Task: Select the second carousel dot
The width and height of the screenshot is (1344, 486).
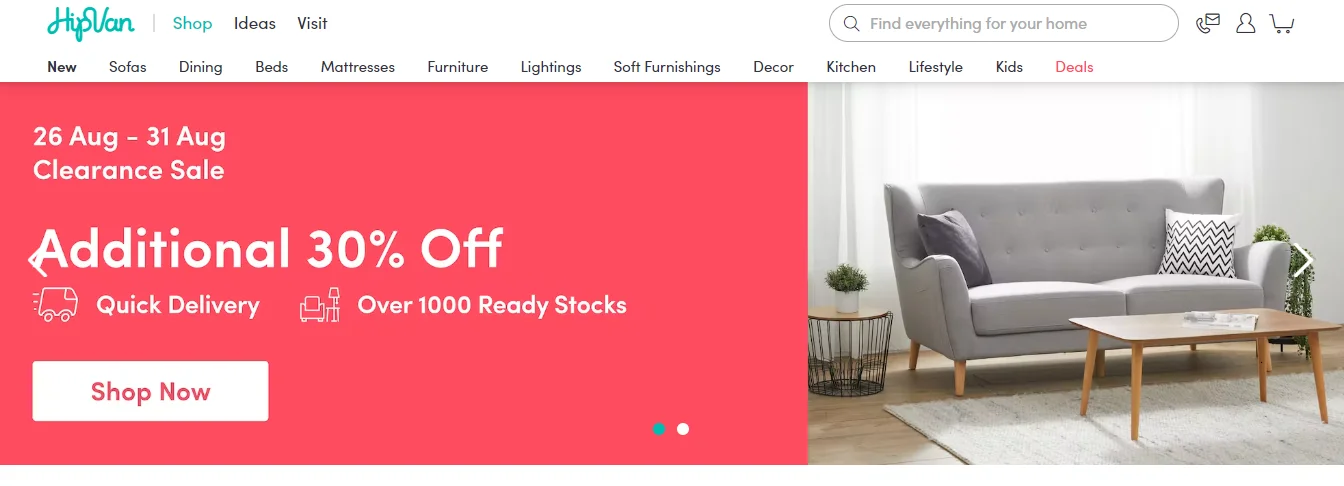Action: click(683, 429)
